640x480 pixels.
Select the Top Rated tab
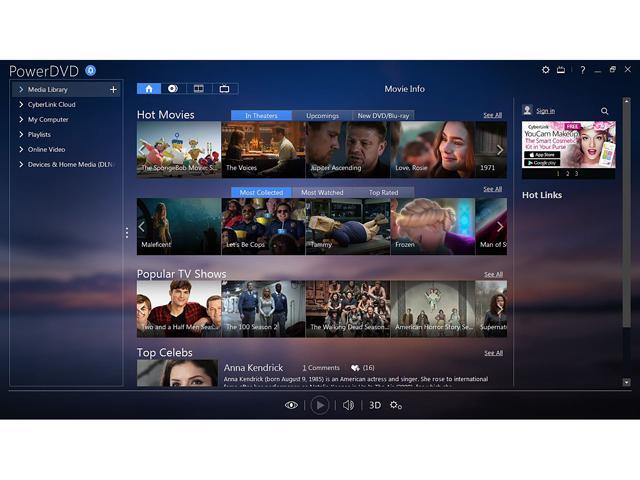384,192
